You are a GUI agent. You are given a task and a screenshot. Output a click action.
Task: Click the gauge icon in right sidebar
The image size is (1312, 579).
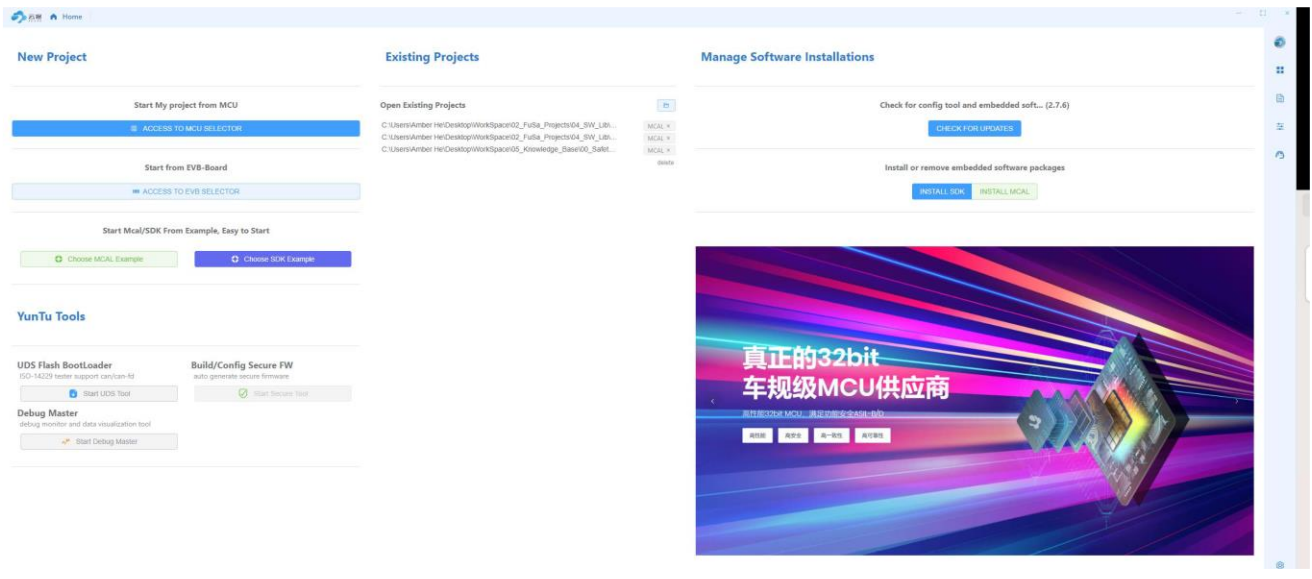click(x=1279, y=155)
